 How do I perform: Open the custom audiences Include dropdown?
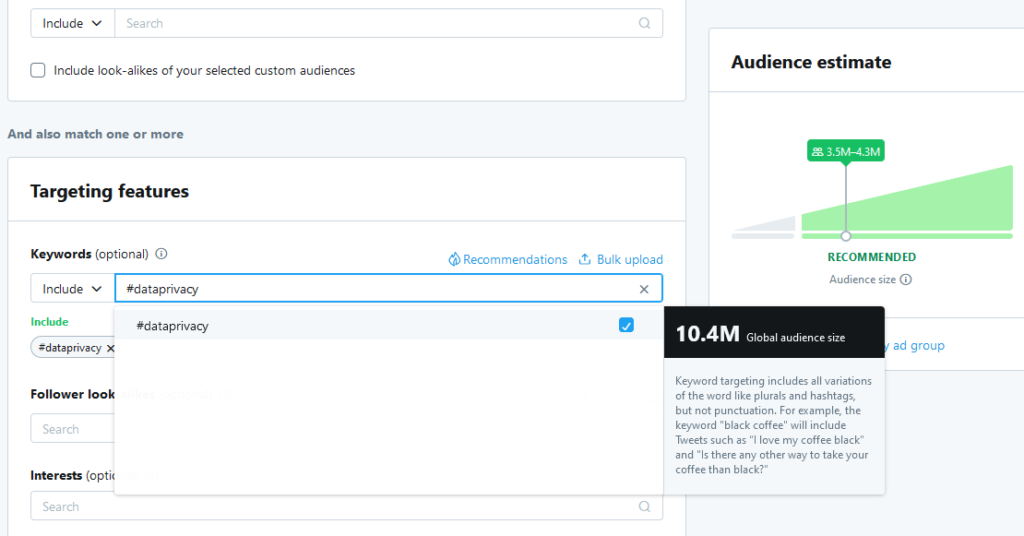(72, 24)
